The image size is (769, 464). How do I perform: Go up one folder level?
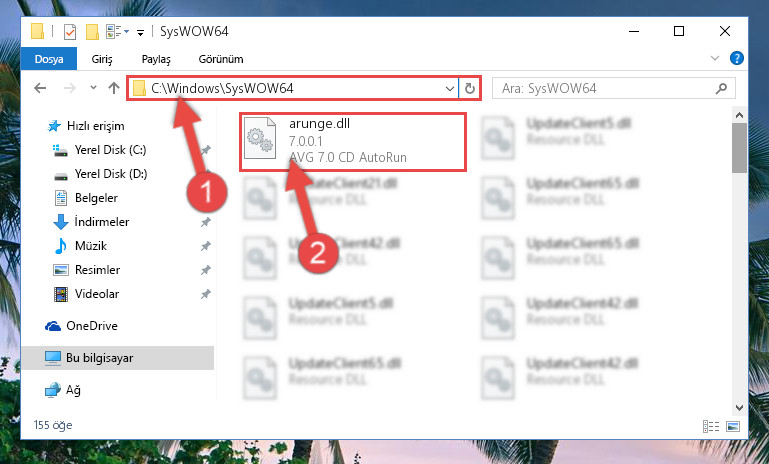tap(114, 88)
